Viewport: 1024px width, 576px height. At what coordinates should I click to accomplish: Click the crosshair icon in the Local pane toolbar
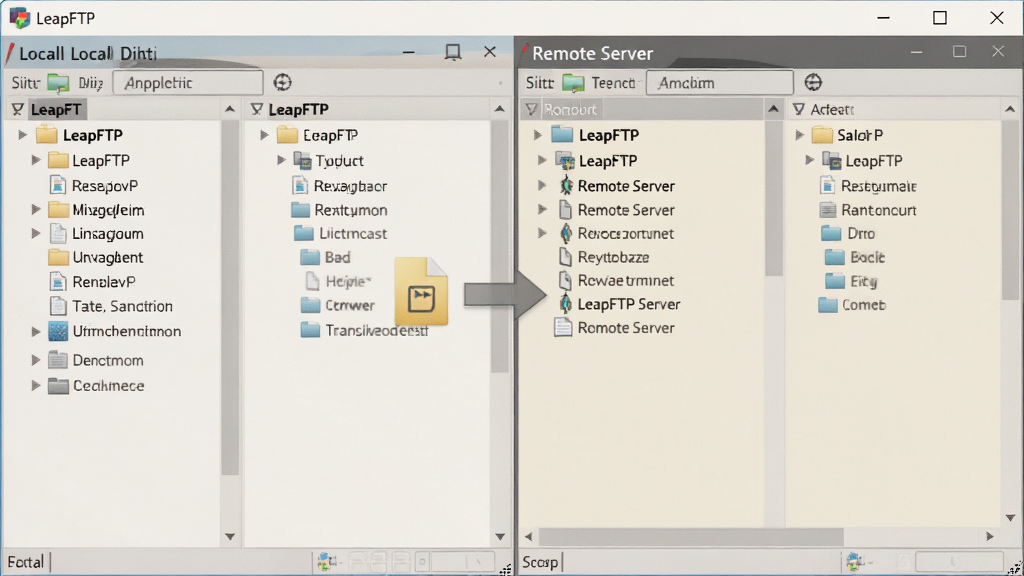tap(282, 82)
